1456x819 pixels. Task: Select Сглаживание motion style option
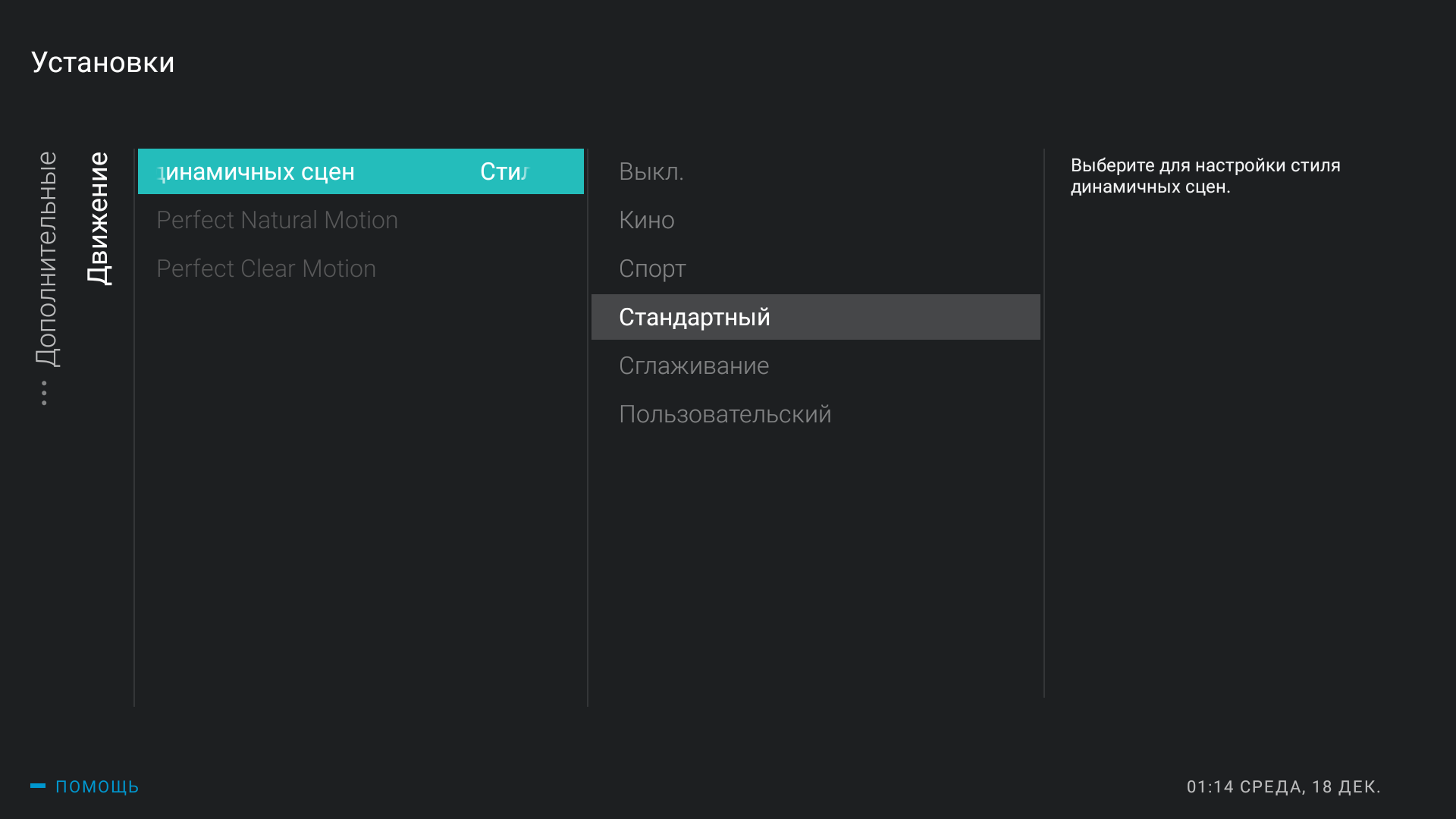[694, 365]
